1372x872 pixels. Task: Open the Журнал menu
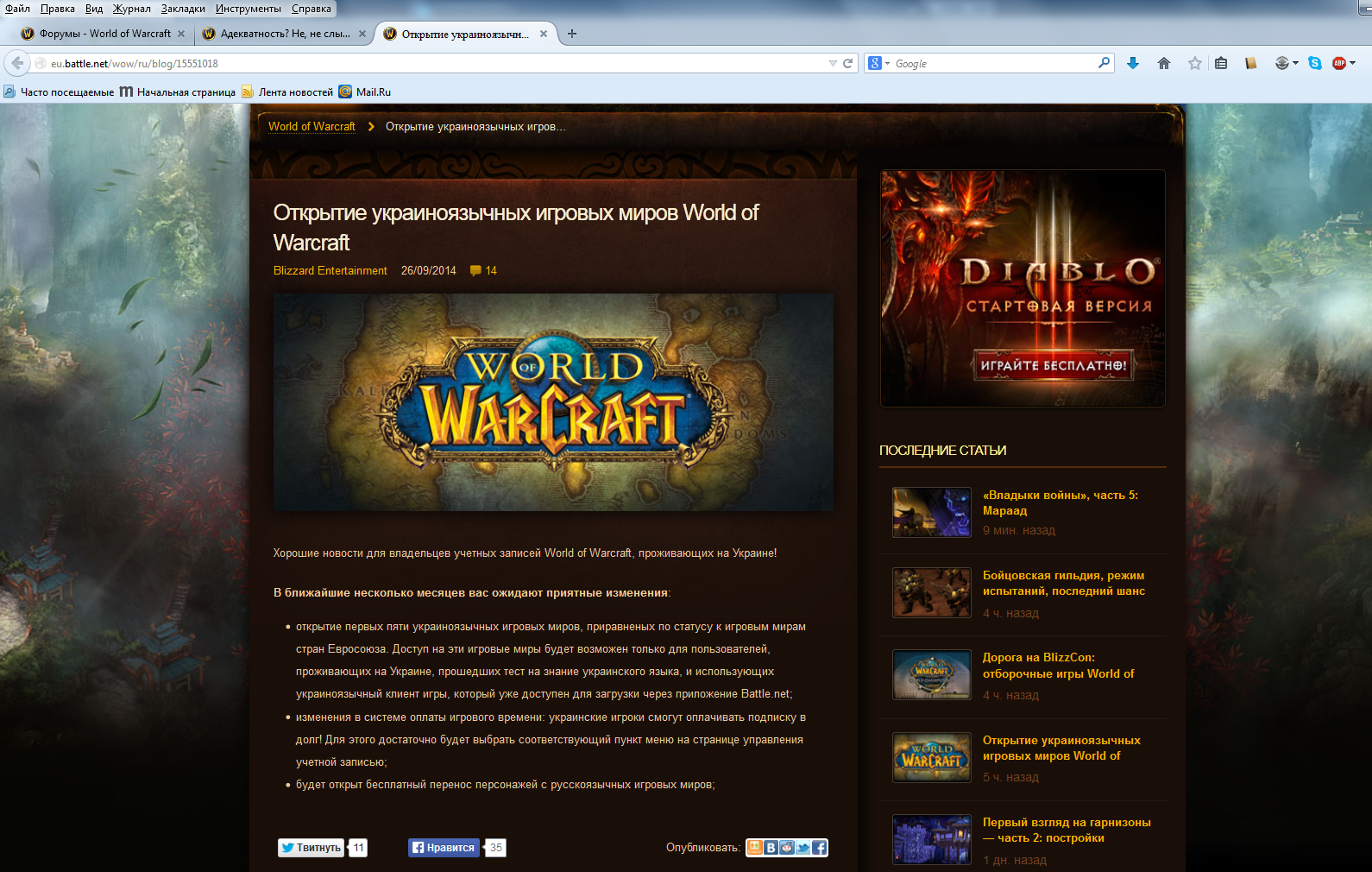pos(132,9)
